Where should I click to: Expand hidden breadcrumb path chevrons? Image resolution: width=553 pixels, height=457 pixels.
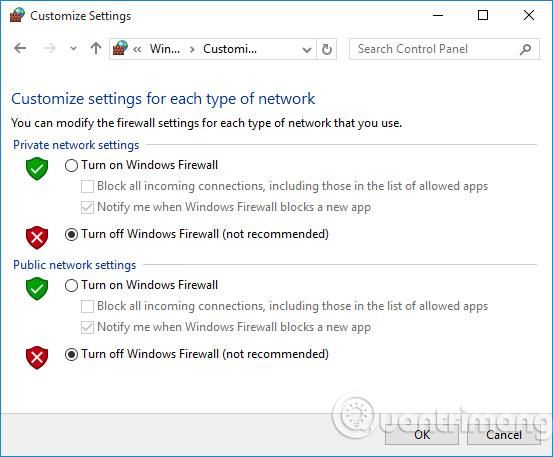(x=137, y=49)
